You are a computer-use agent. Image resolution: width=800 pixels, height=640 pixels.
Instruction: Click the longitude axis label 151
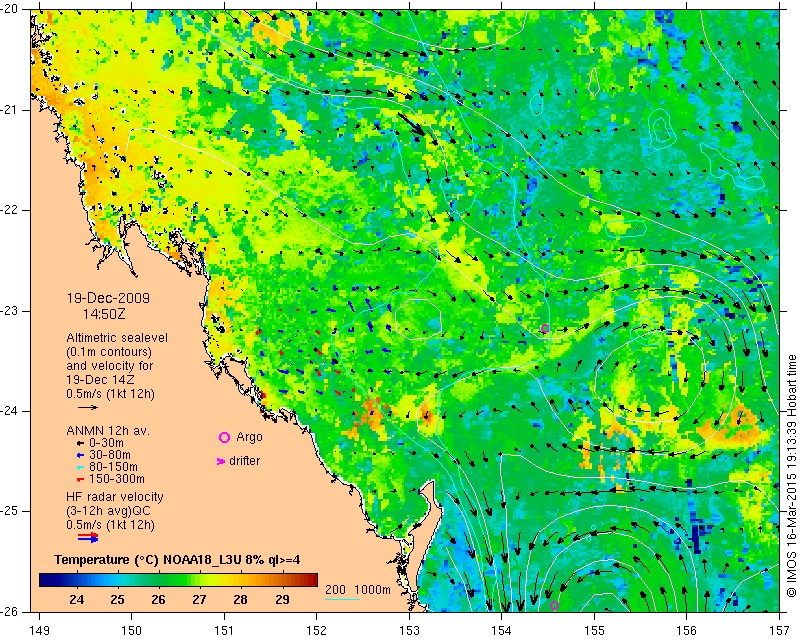pos(224,631)
